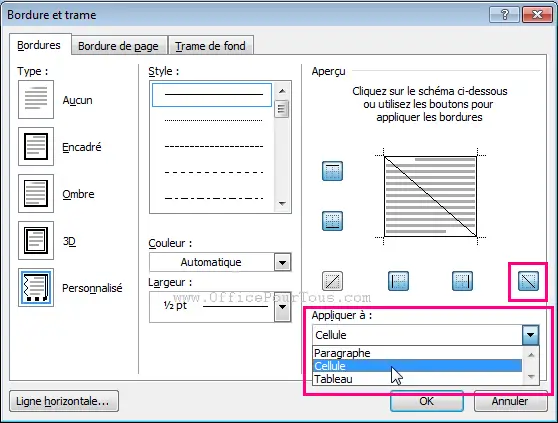The image size is (558, 423).
Task: Switch to the Trame de fond tab
Action: [210, 46]
